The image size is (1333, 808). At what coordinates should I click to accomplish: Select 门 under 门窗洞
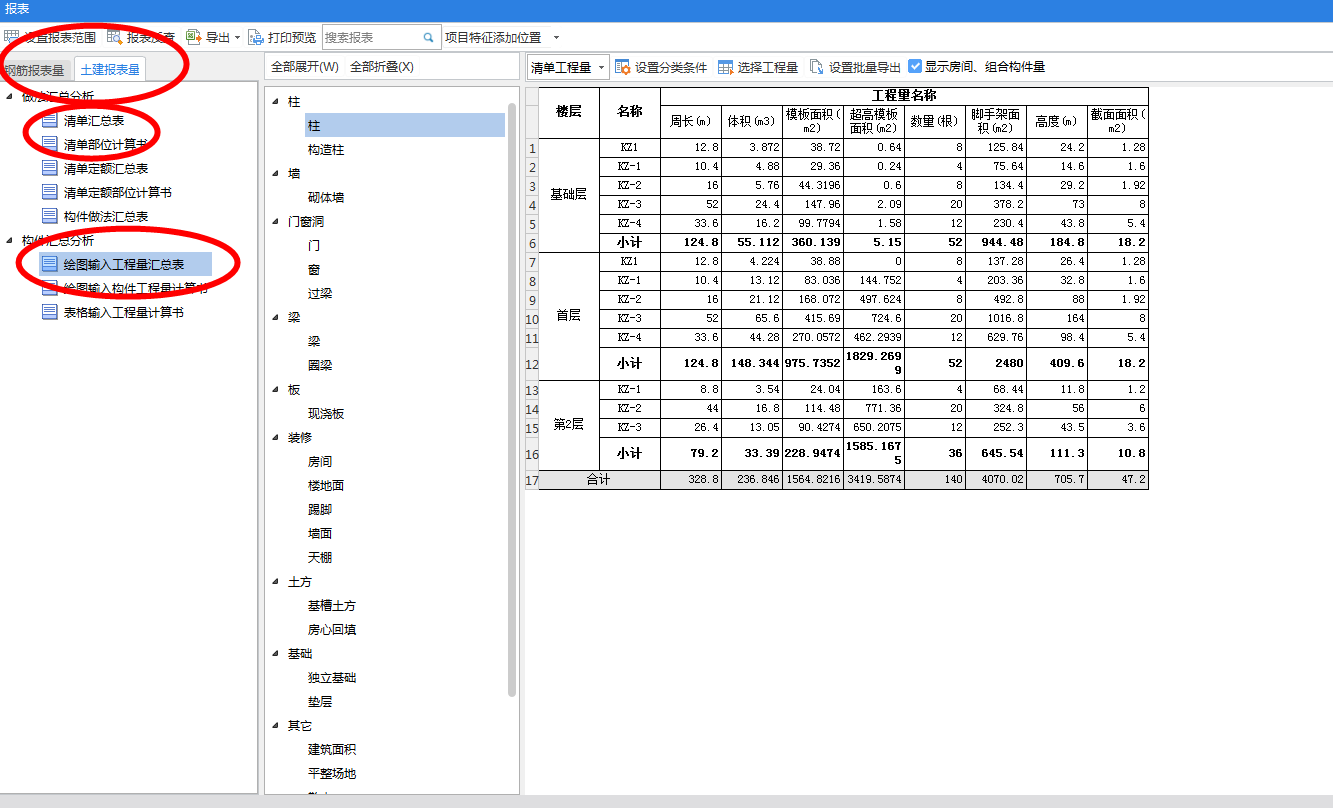point(314,245)
